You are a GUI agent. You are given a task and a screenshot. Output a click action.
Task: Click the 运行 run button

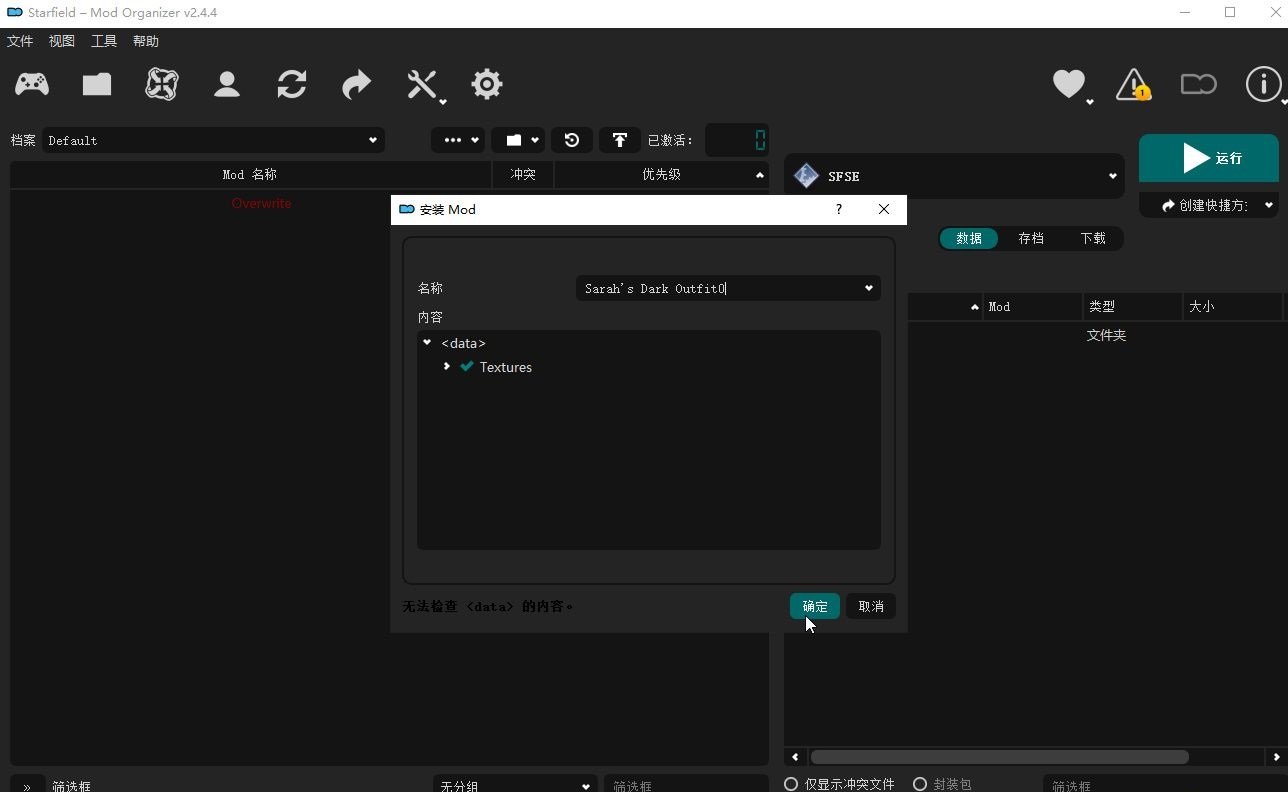point(1209,158)
